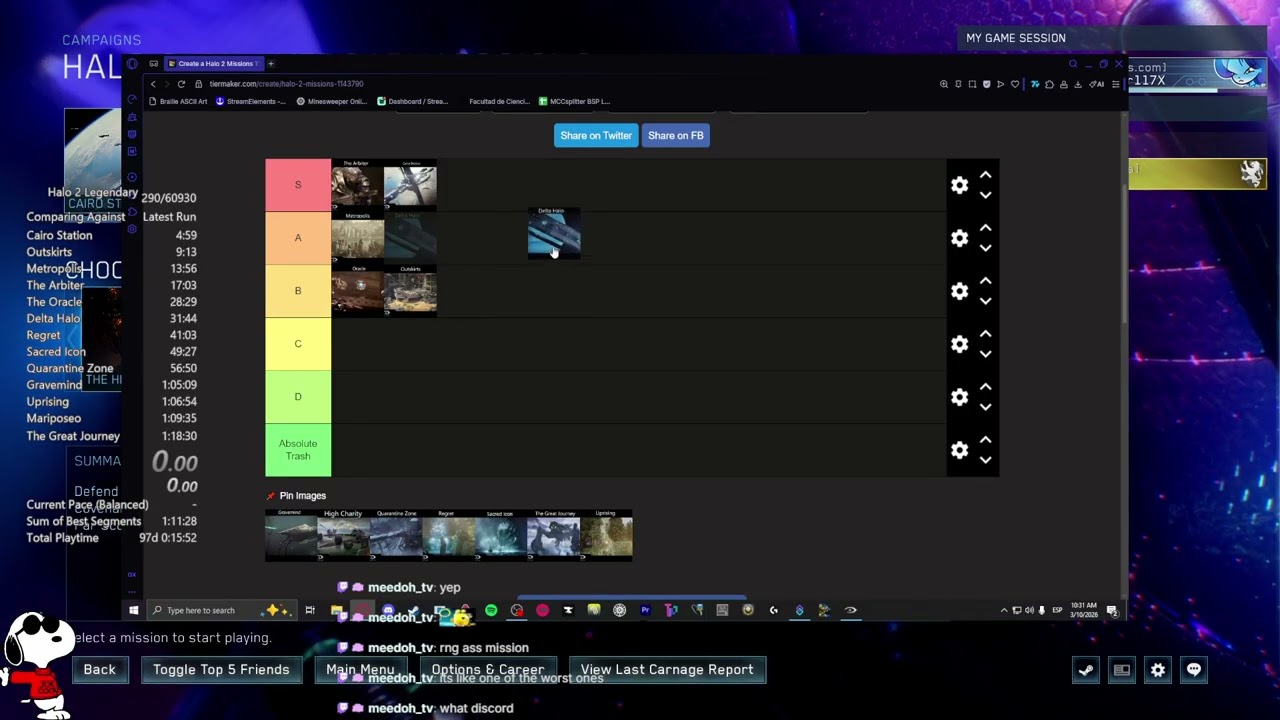Select Outskirts thumbnail in B tier

tap(410, 291)
